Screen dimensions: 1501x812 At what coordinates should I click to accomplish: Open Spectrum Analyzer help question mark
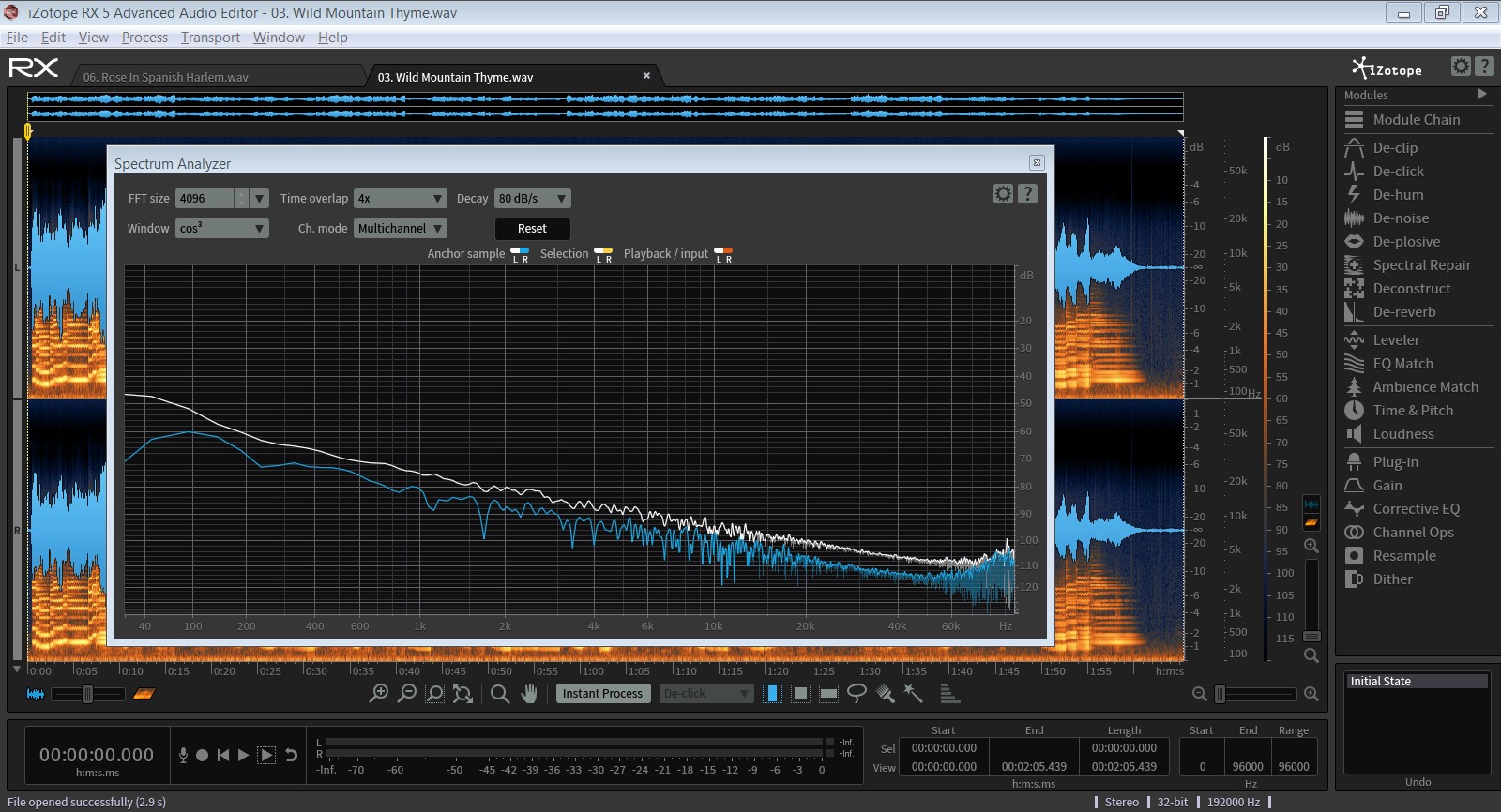[x=1028, y=193]
